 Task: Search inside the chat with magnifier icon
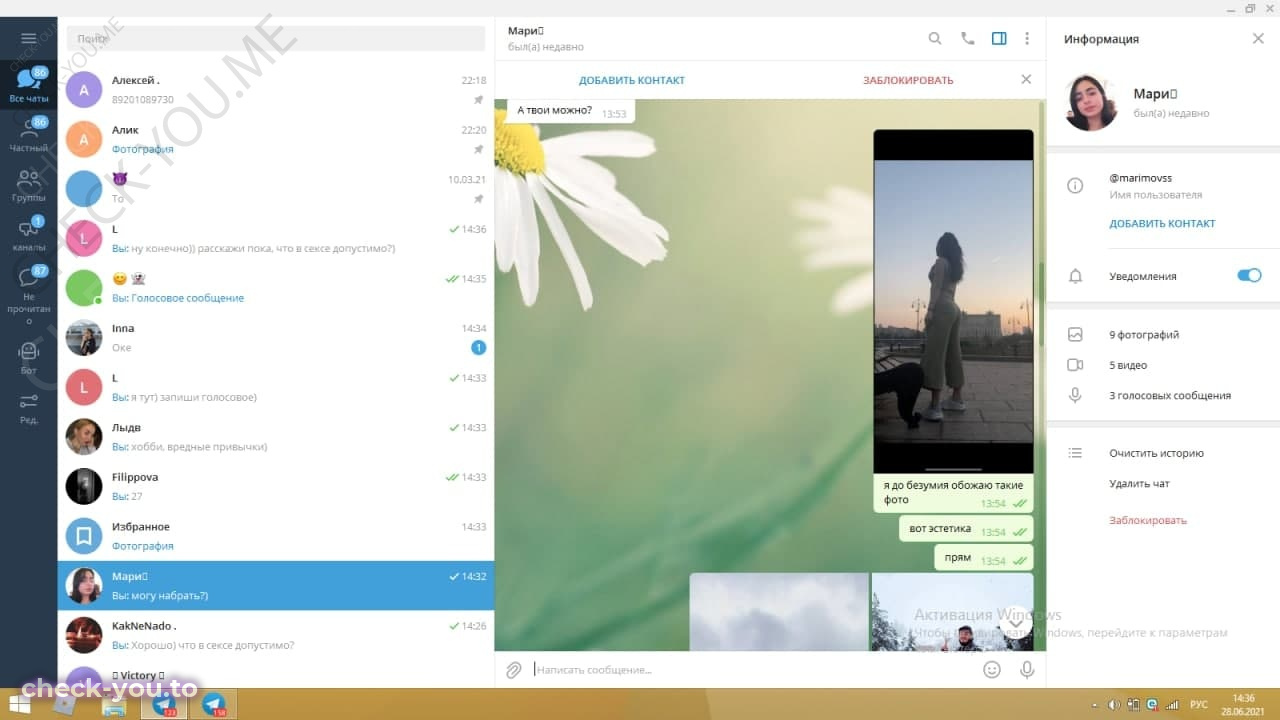(935, 38)
